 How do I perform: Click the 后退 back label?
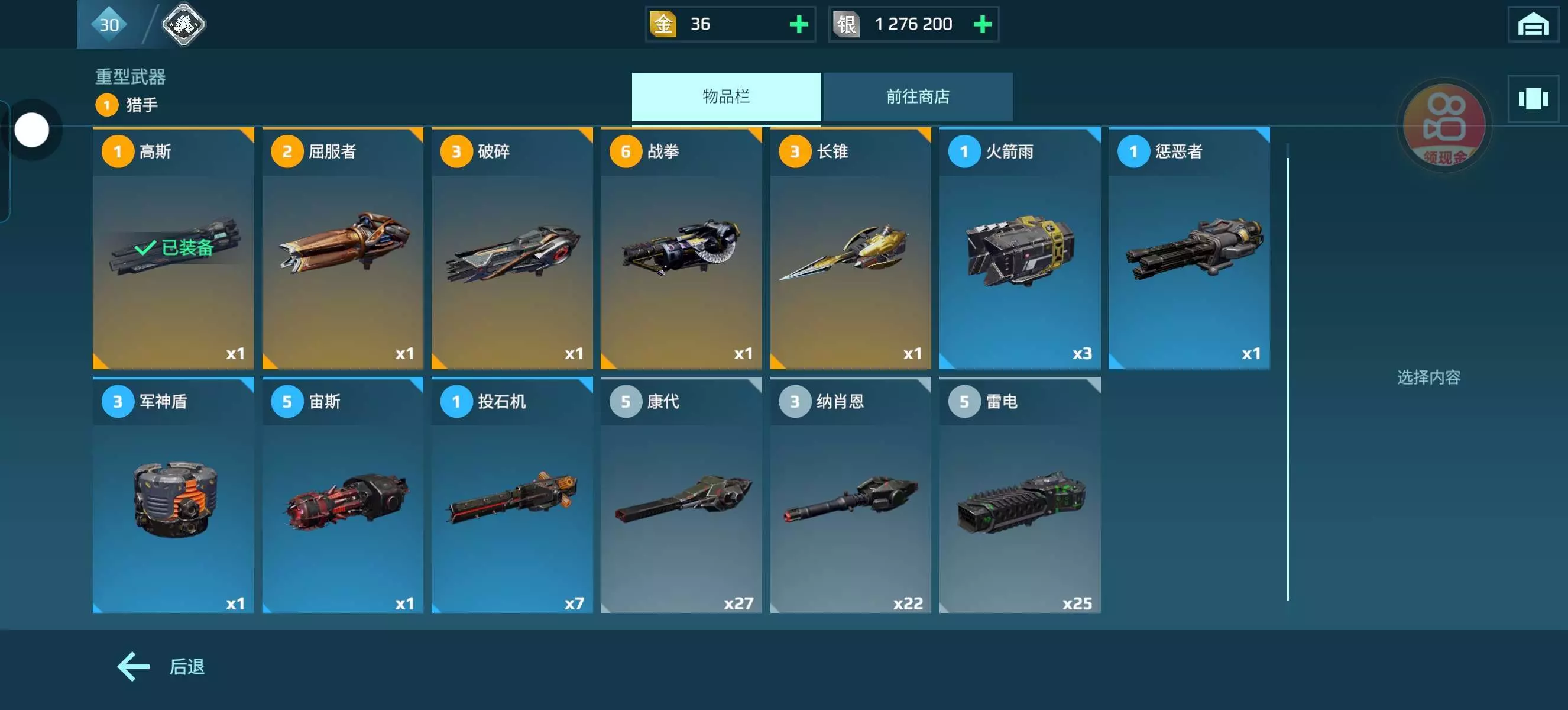coord(187,666)
